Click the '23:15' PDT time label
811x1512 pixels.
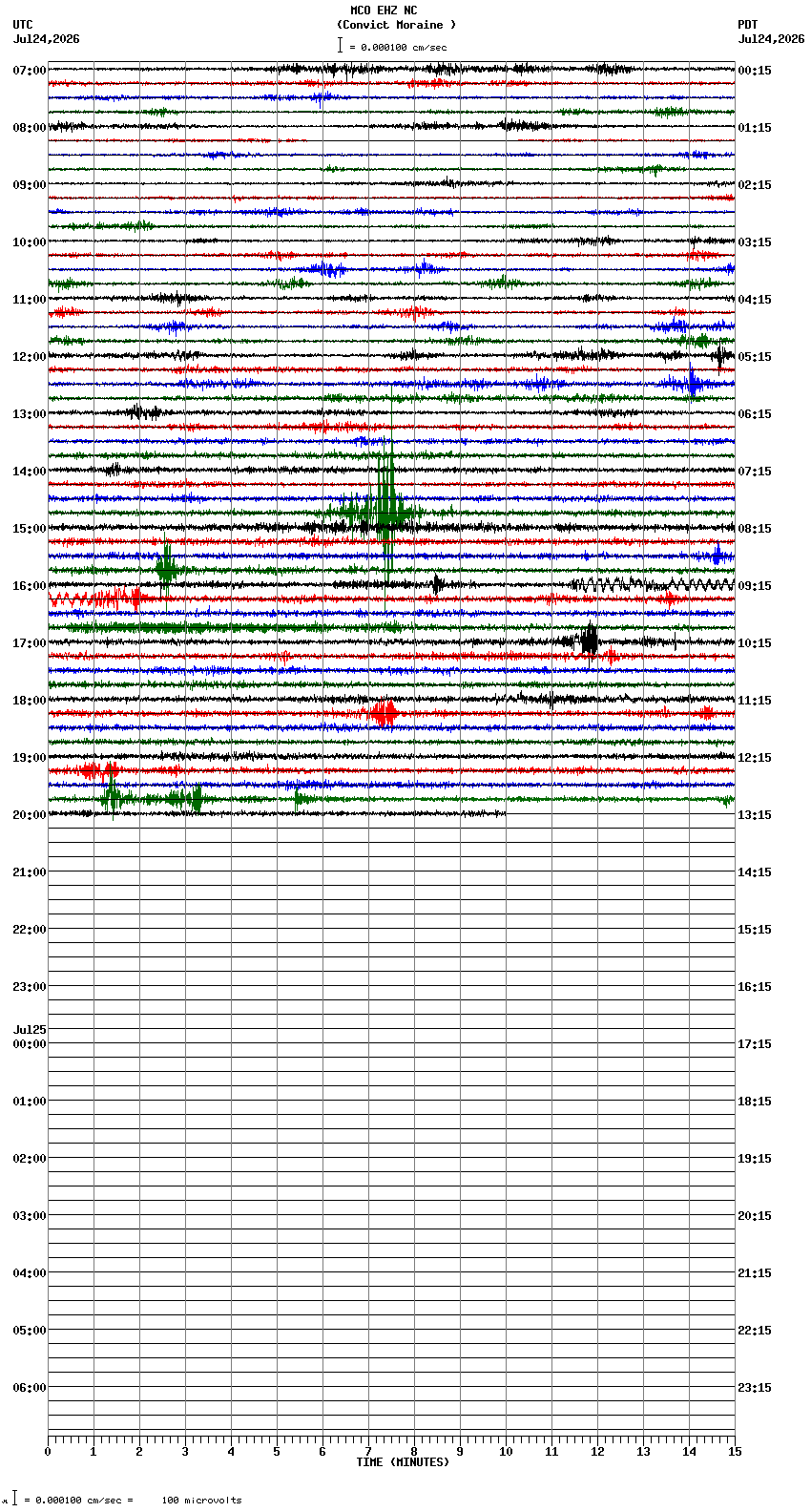click(755, 1388)
